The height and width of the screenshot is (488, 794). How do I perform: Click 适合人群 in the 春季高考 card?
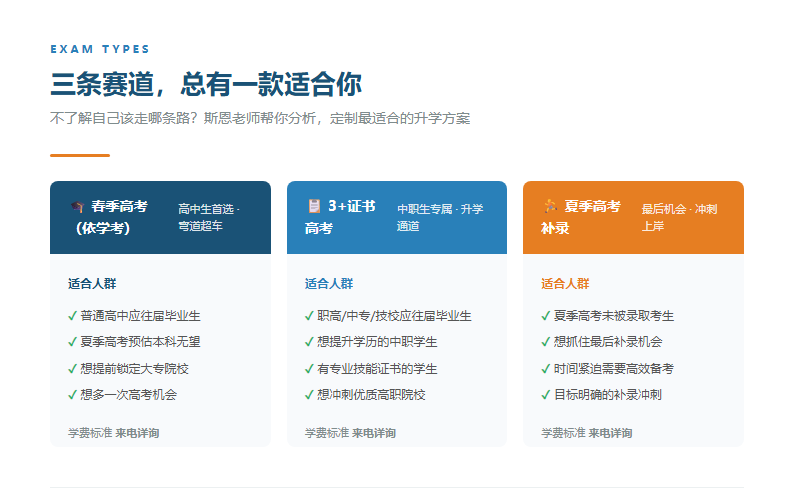pyautogui.click(x=92, y=283)
